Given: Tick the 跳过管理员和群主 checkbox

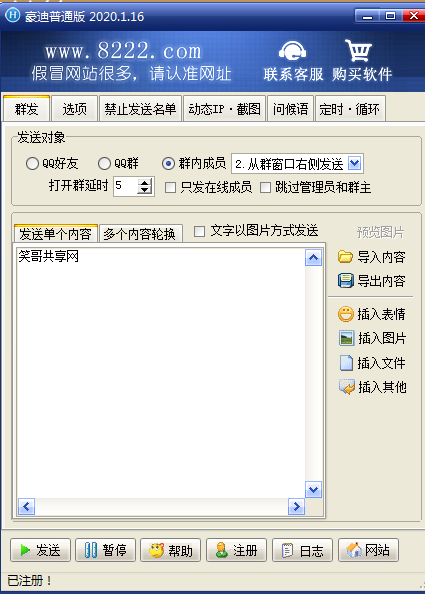Looking at the screenshot, I should (266, 188).
